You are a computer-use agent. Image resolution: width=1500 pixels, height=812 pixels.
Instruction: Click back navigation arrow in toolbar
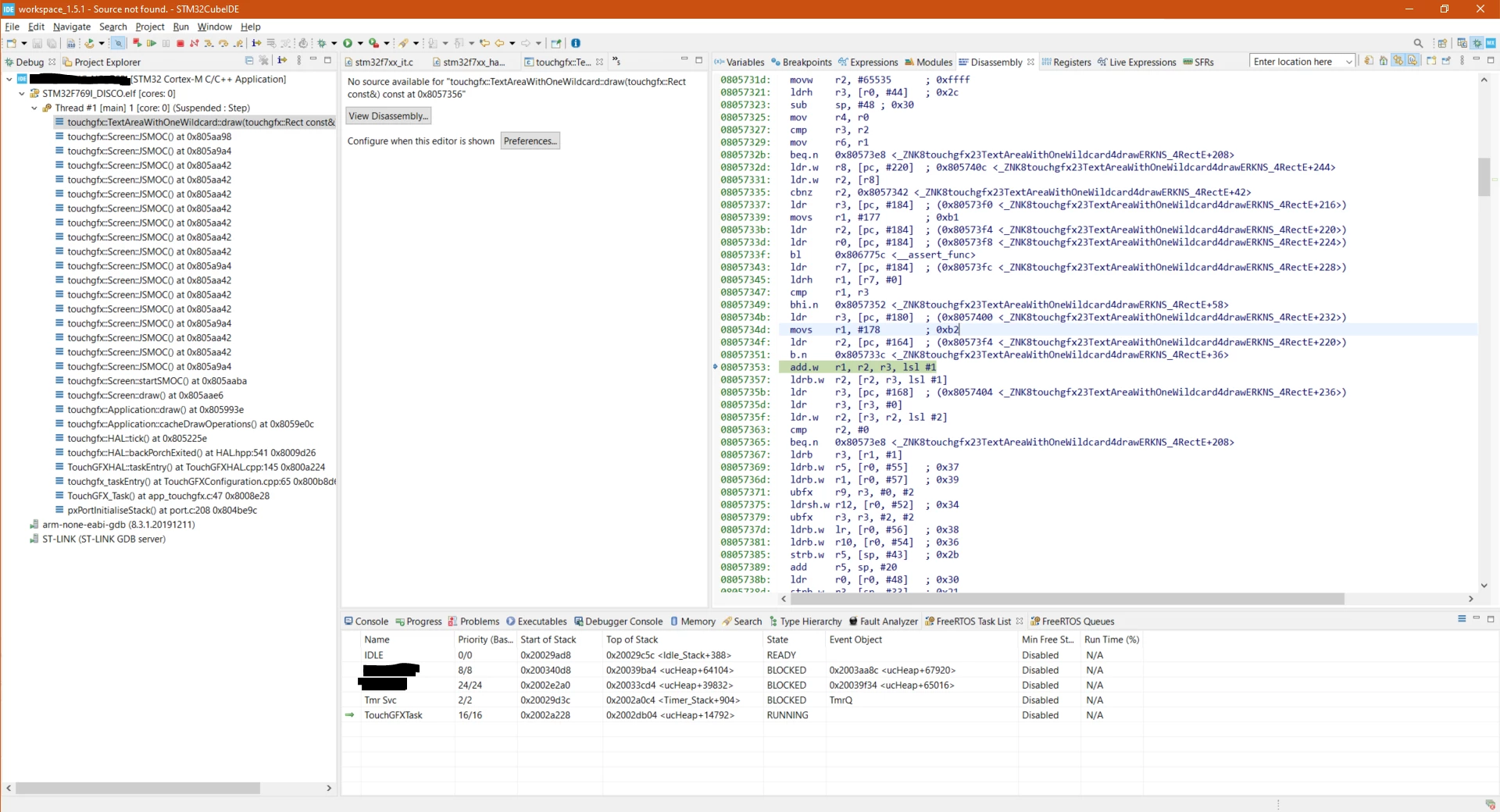tap(499, 43)
